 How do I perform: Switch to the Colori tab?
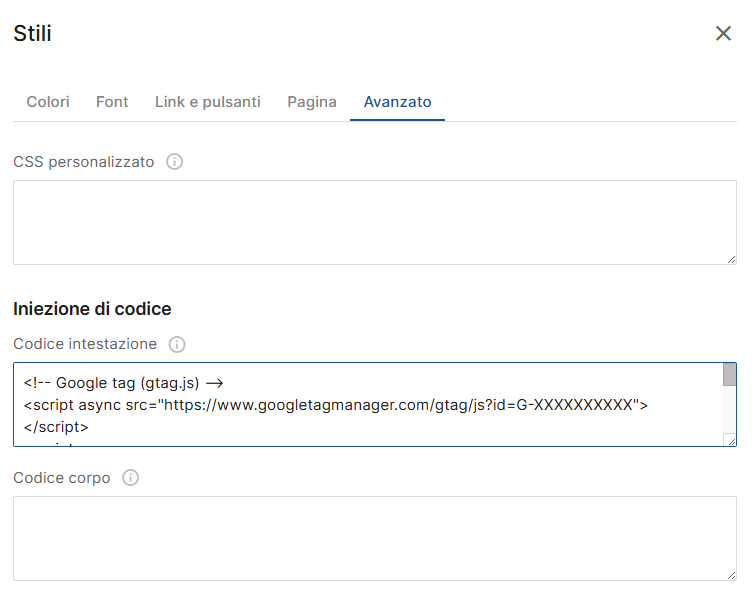(x=48, y=102)
